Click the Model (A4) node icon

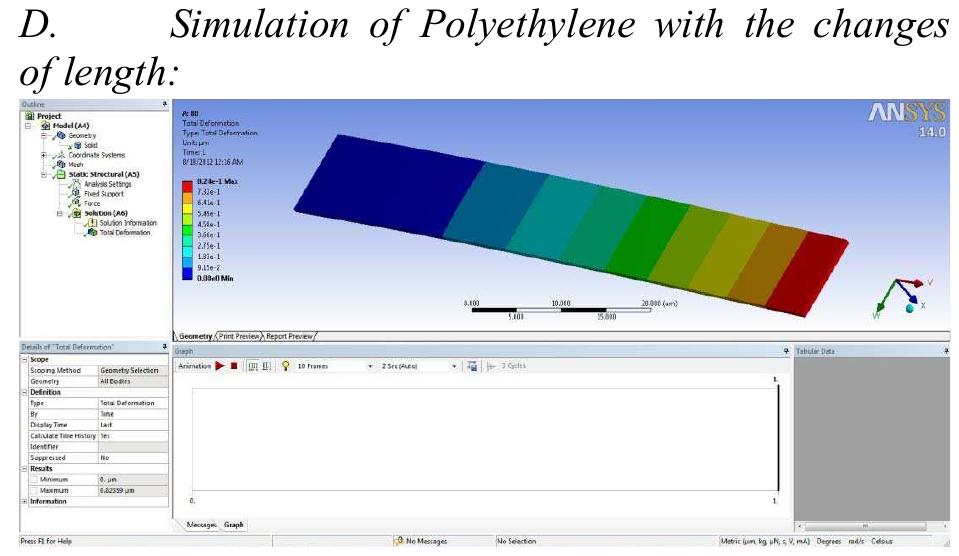[45, 125]
